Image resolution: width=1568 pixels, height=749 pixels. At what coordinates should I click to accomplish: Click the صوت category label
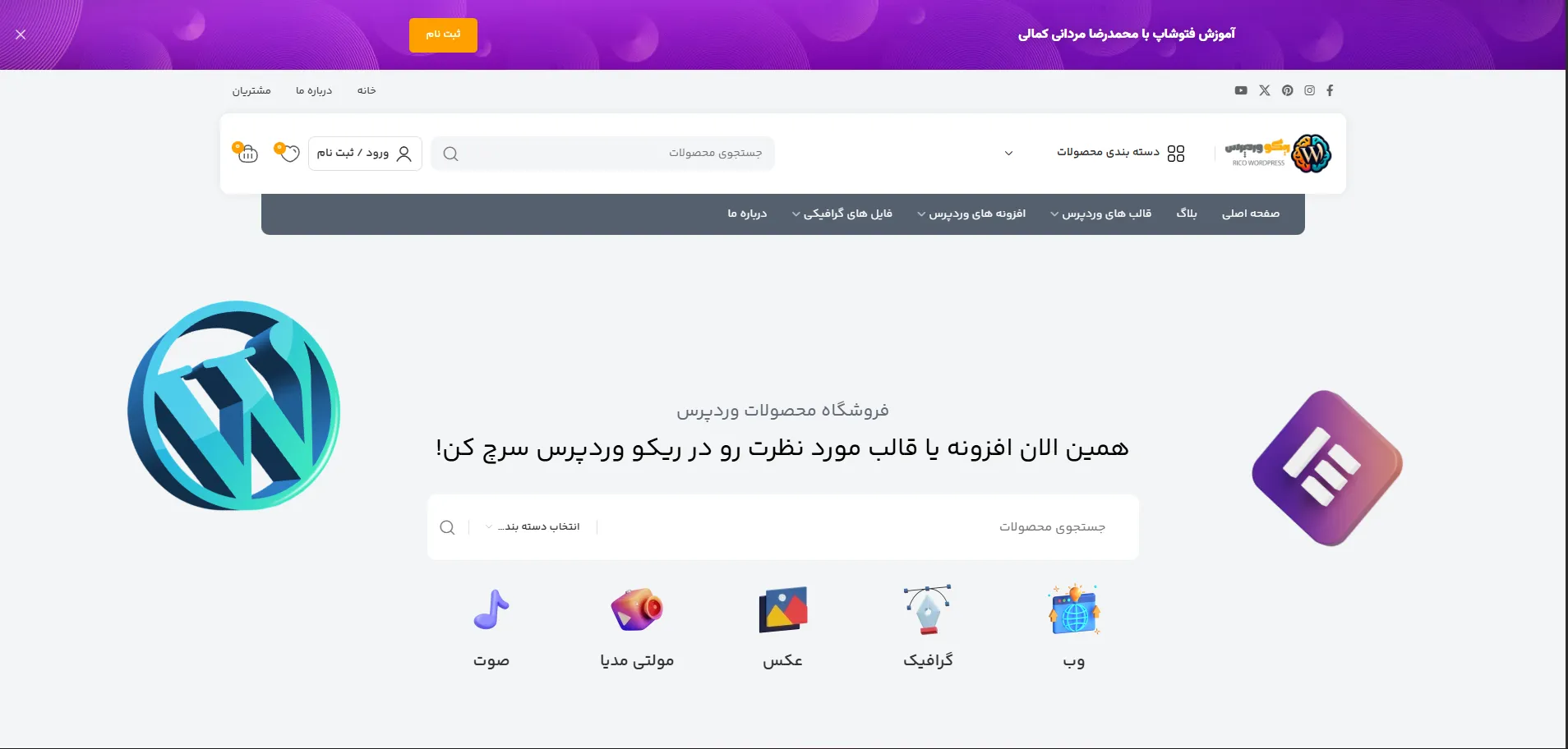click(491, 660)
